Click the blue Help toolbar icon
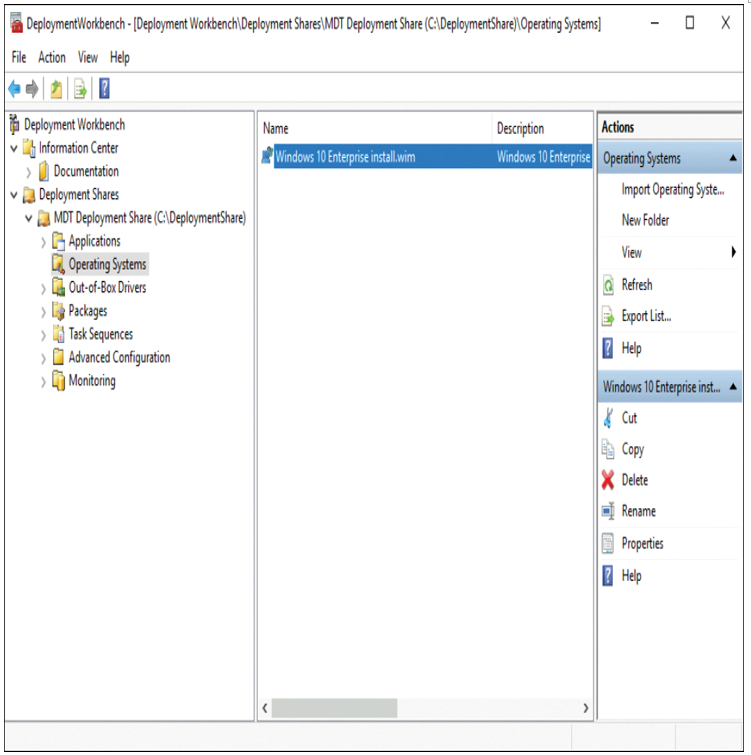The image size is (751, 755). (104, 89)
